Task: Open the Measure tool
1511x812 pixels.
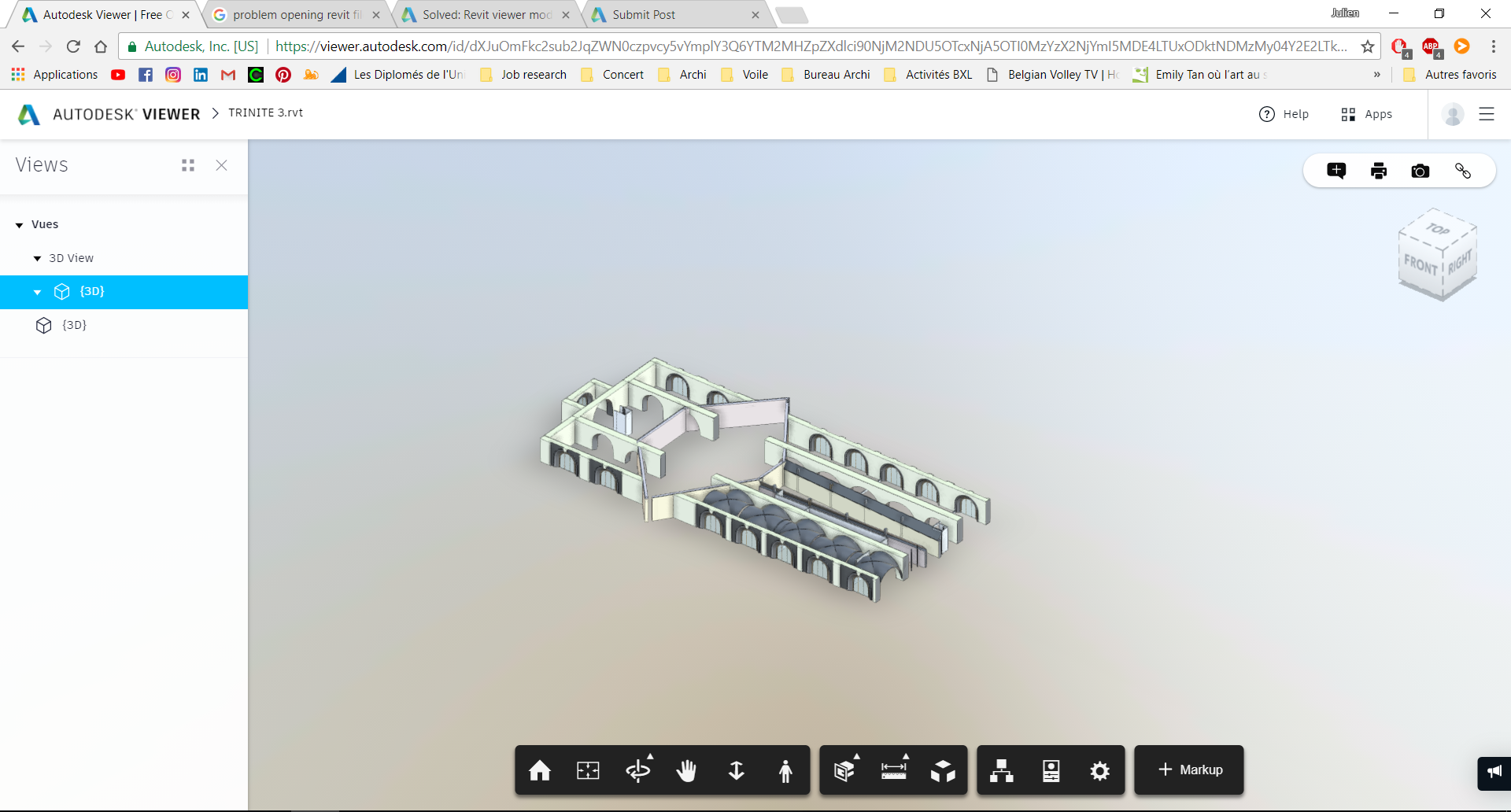Action: (x=894, y=770)
